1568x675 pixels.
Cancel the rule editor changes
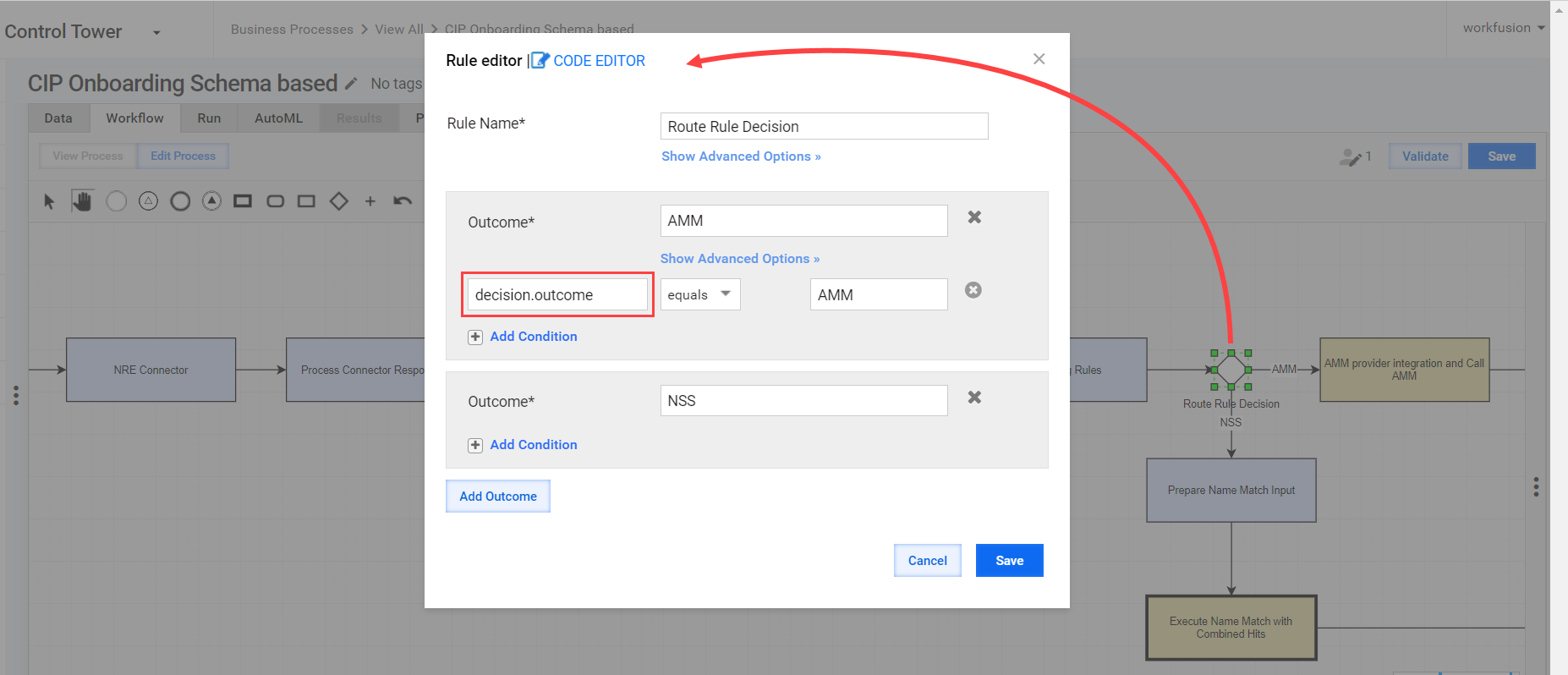click(x=928, y=560)
